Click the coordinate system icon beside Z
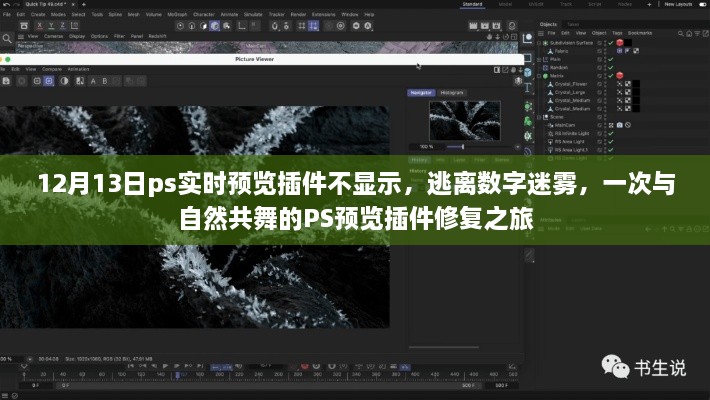 [x=75, y=26]
